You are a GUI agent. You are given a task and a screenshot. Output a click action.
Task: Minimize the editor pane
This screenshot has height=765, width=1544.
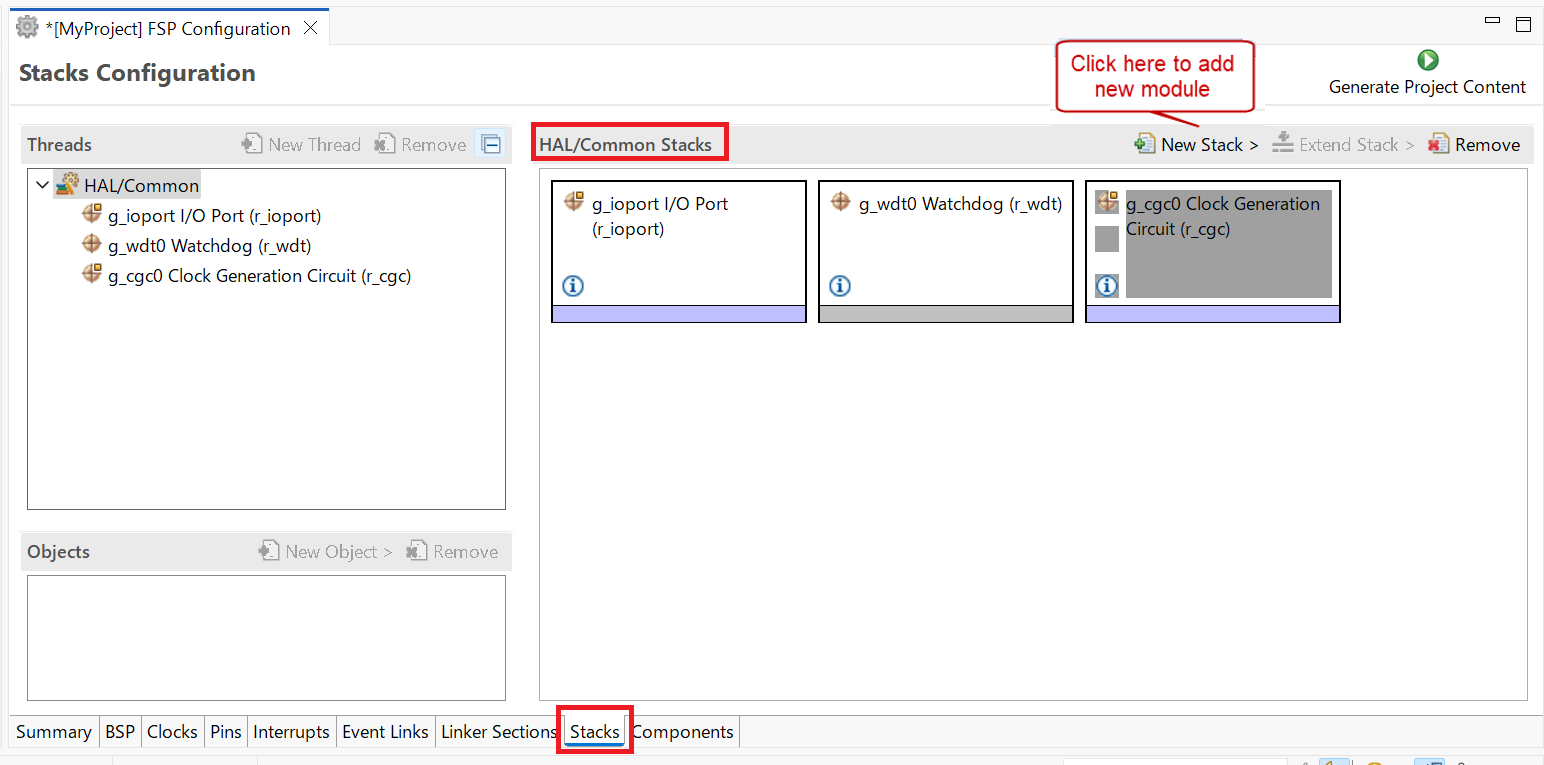1493,21
